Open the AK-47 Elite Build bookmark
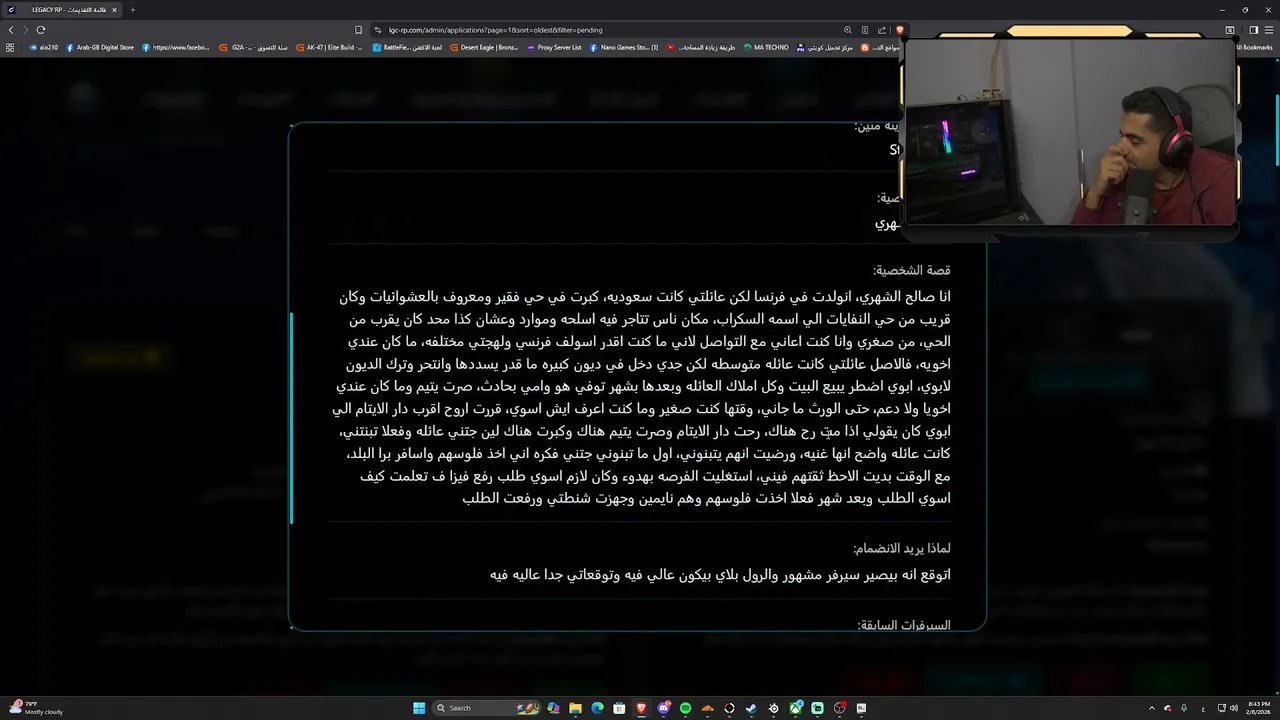Viewport: 1280px width, 720px height. (x=330, y=47)
